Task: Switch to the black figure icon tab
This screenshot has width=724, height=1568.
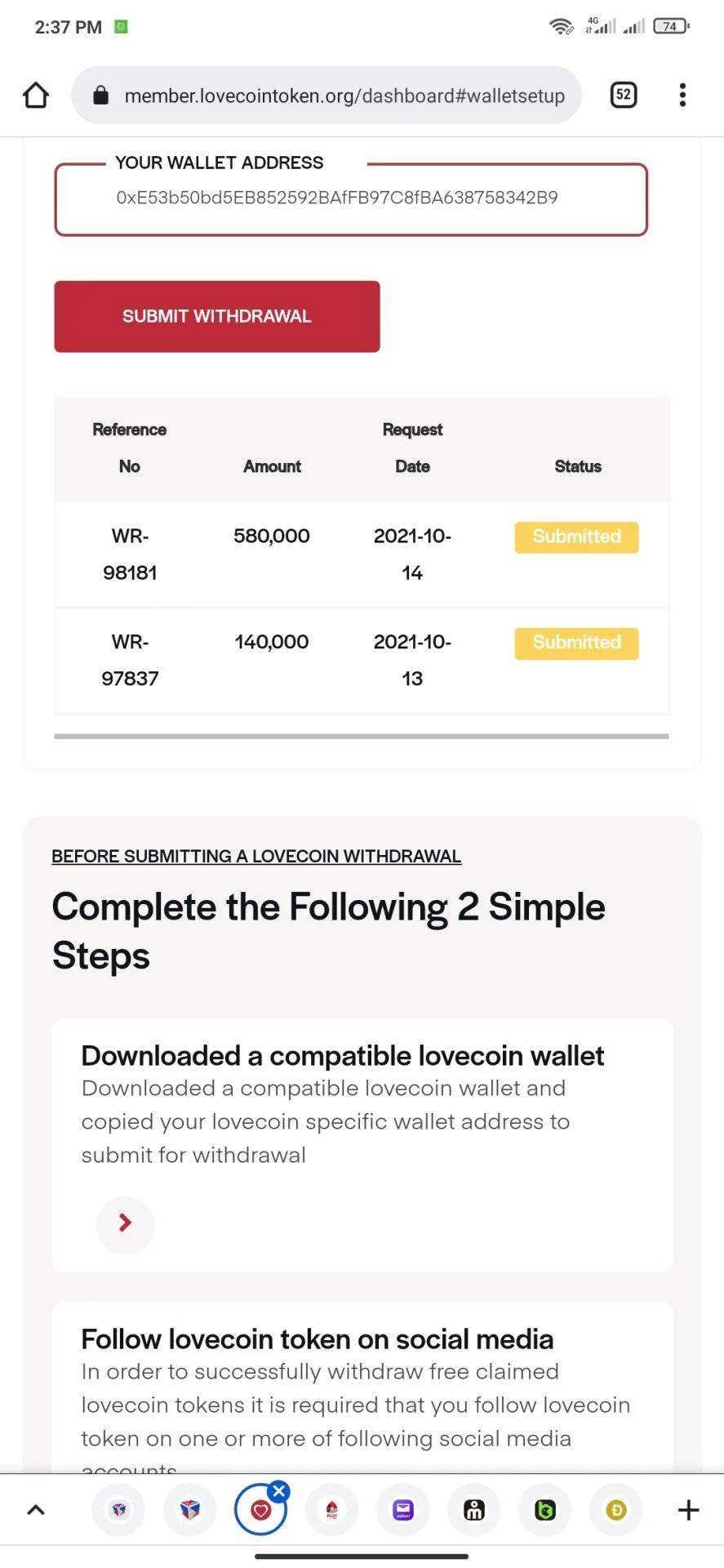Action: [474, 1510]
